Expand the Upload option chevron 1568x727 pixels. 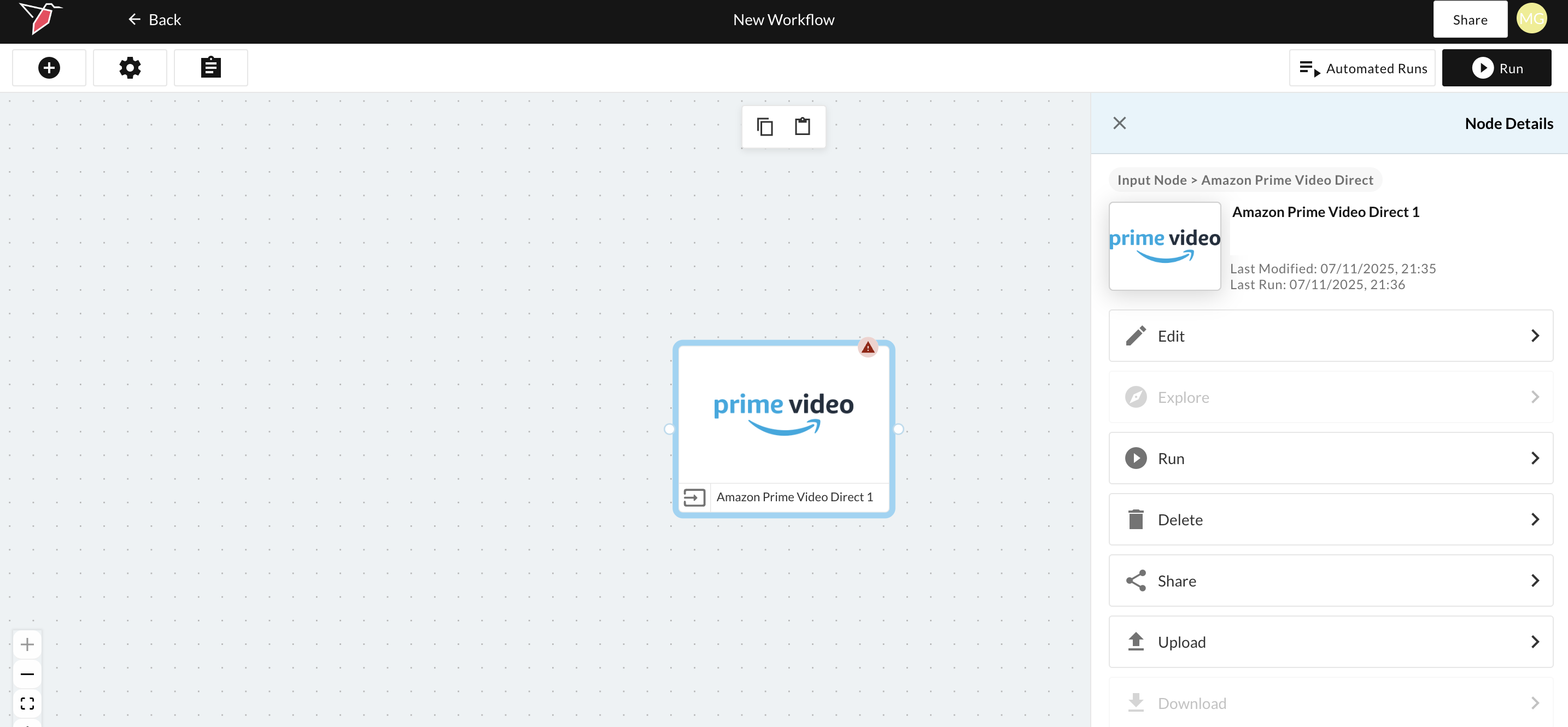[x=1534, y=642]
